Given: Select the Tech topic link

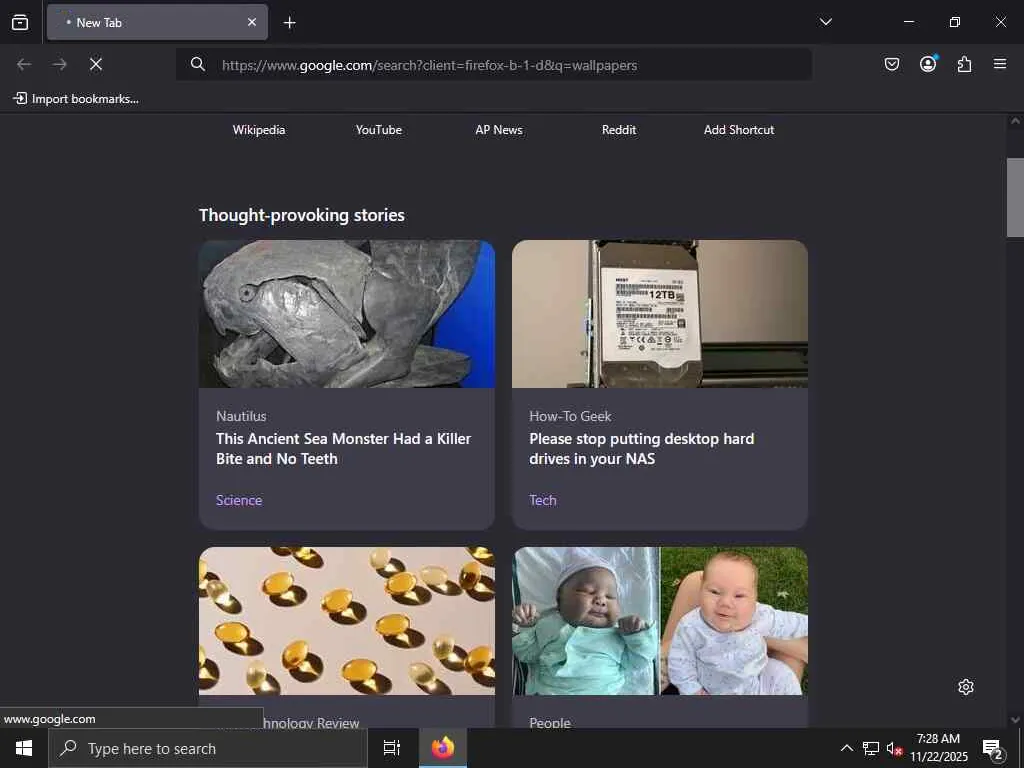Looking at the screenshot, I should click(x=543, y=500).
